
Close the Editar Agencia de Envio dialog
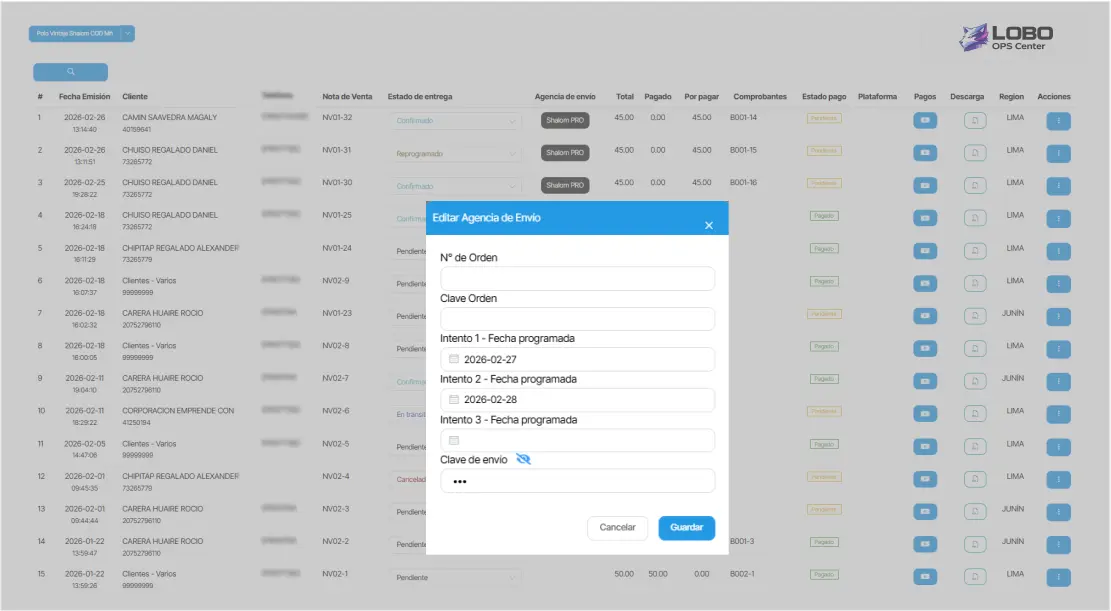(709, 226)
